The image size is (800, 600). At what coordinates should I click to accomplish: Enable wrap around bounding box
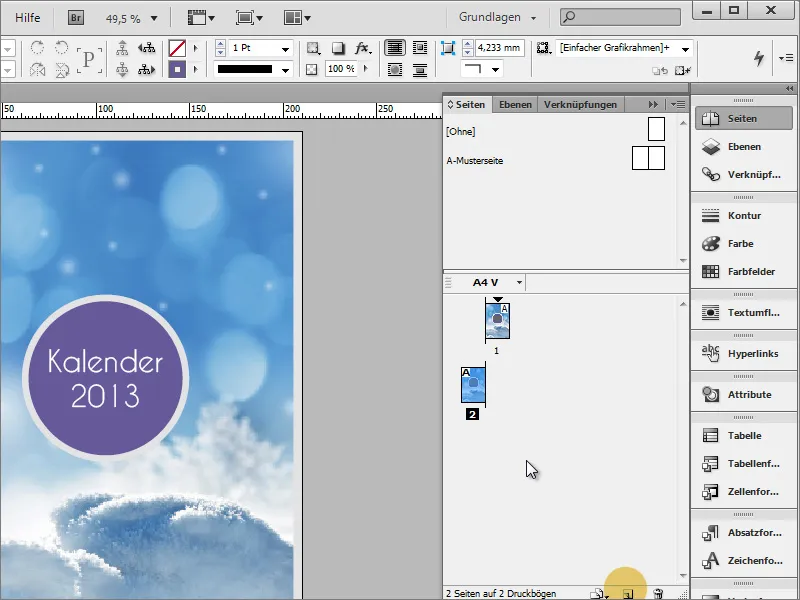pos(420,48)
